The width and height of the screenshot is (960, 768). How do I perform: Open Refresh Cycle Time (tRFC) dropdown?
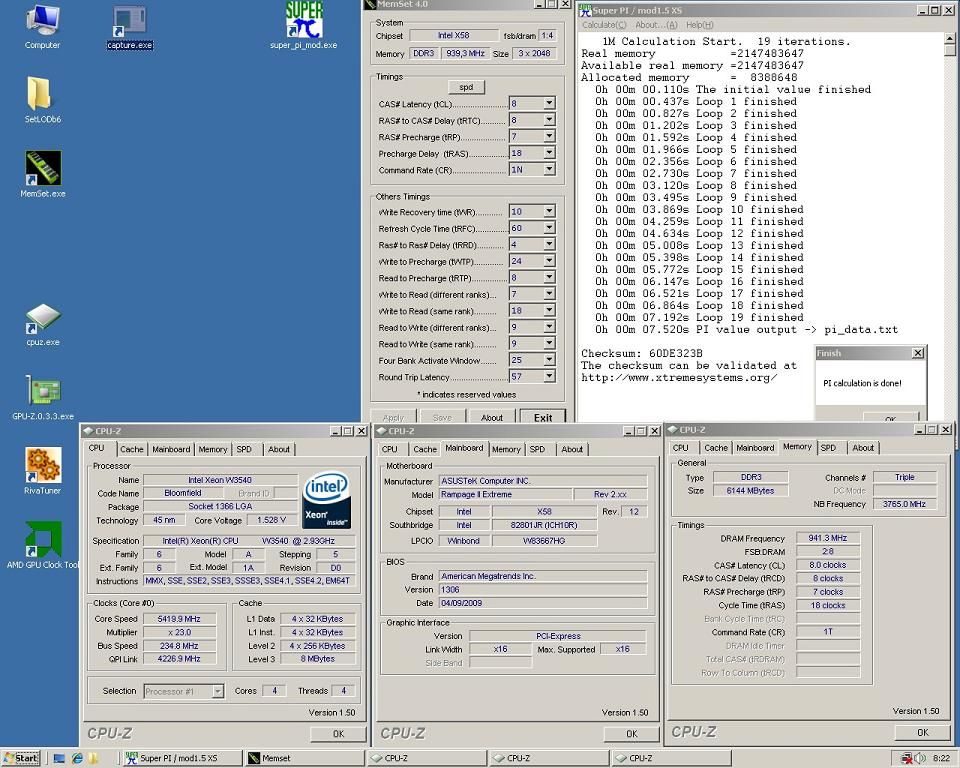[x=549, y=228]
